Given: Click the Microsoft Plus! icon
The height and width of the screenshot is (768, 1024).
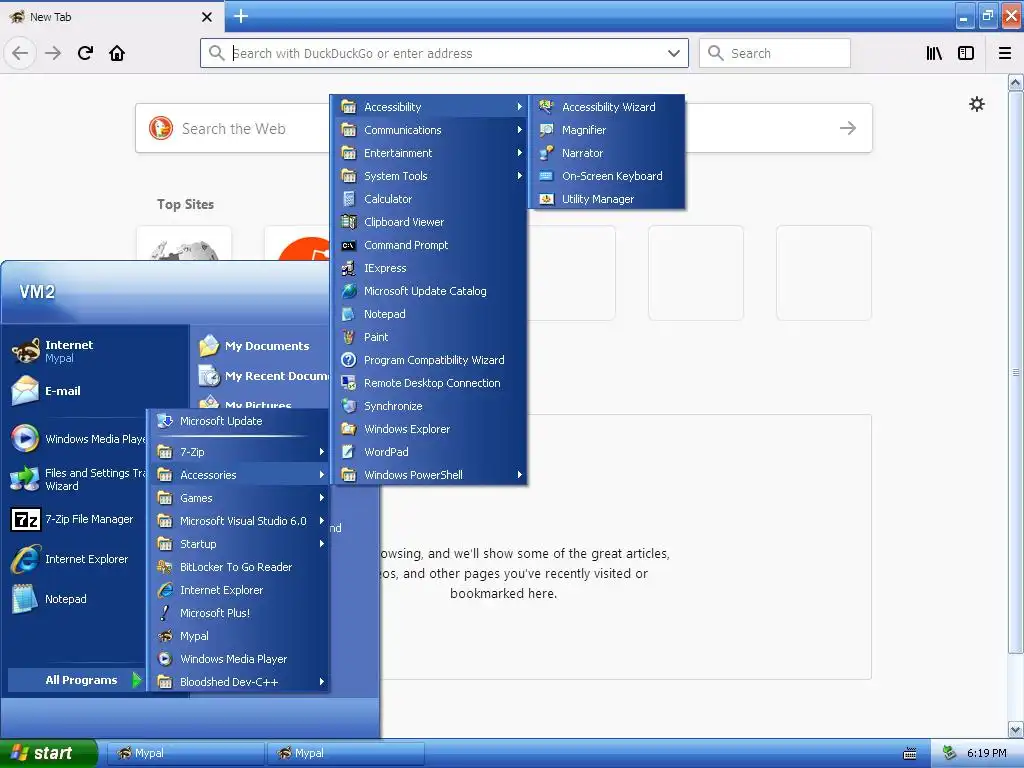Looking at the screenshot, I should click(x=165, y=613).
